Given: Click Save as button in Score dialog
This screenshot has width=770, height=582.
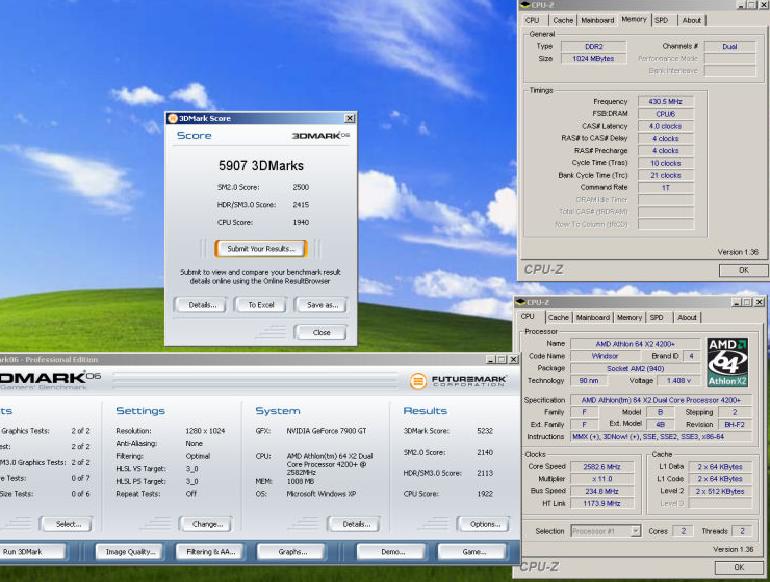Looking at the screenshot, I should click(322, 305).
